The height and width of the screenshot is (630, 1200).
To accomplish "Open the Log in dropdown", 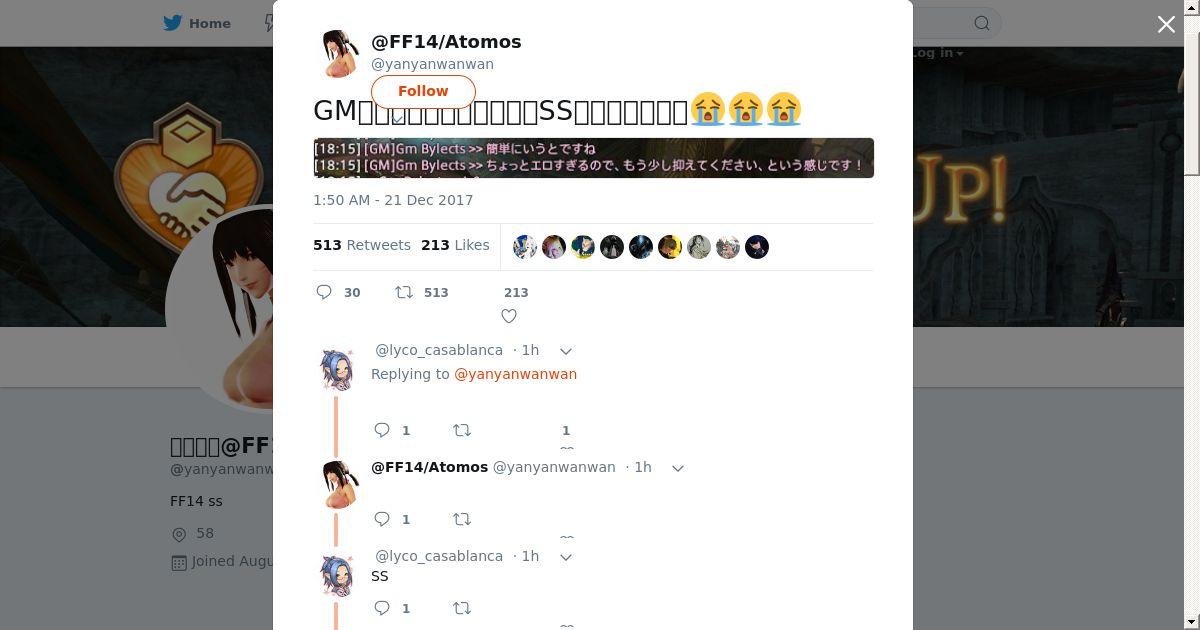I will click(x=937, y=53).
